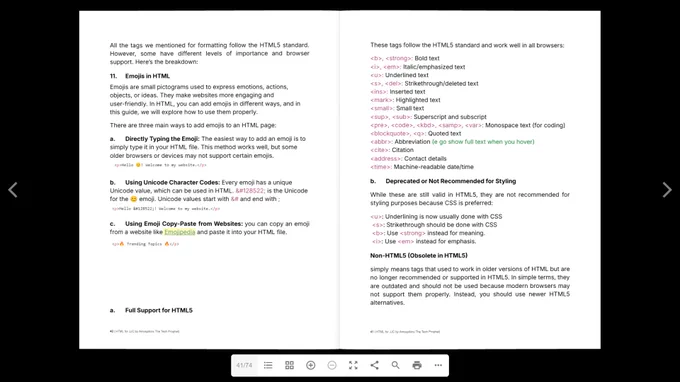This screenshot has width=680, height=382.
Task: Click the '<cite>: Citation' line
Action: (392, 150)
